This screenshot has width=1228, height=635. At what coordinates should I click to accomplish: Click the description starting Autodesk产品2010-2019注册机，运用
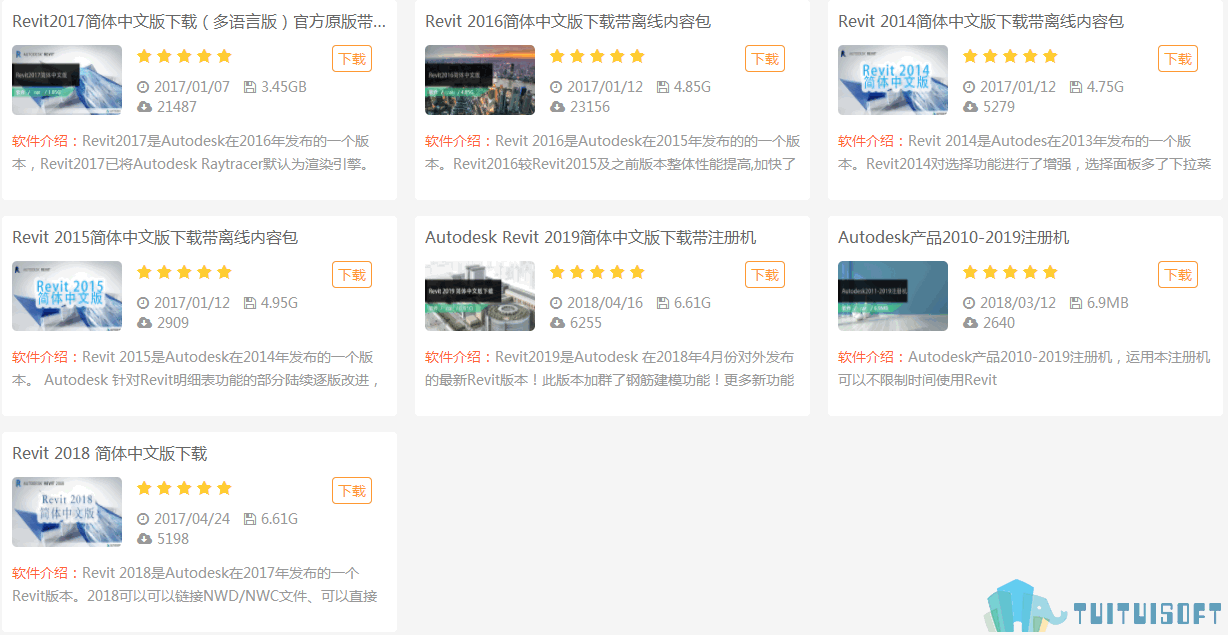click(x=1024, y=368)
